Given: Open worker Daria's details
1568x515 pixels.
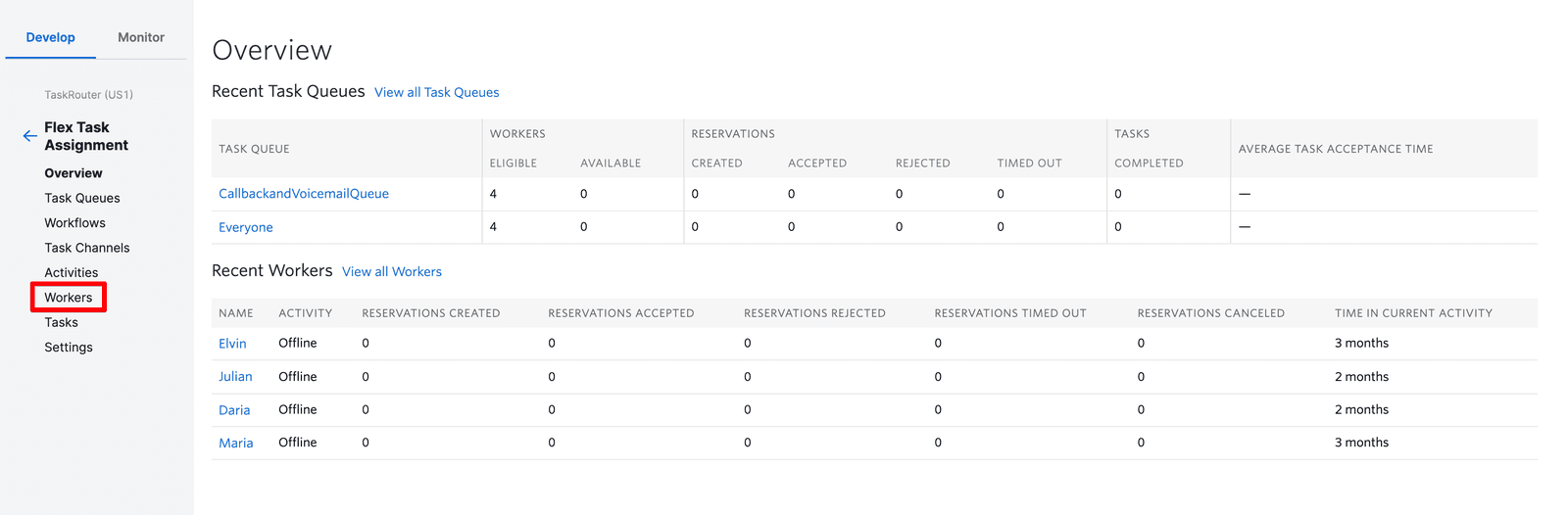Looking at the screenshot, I should [234, 410].
